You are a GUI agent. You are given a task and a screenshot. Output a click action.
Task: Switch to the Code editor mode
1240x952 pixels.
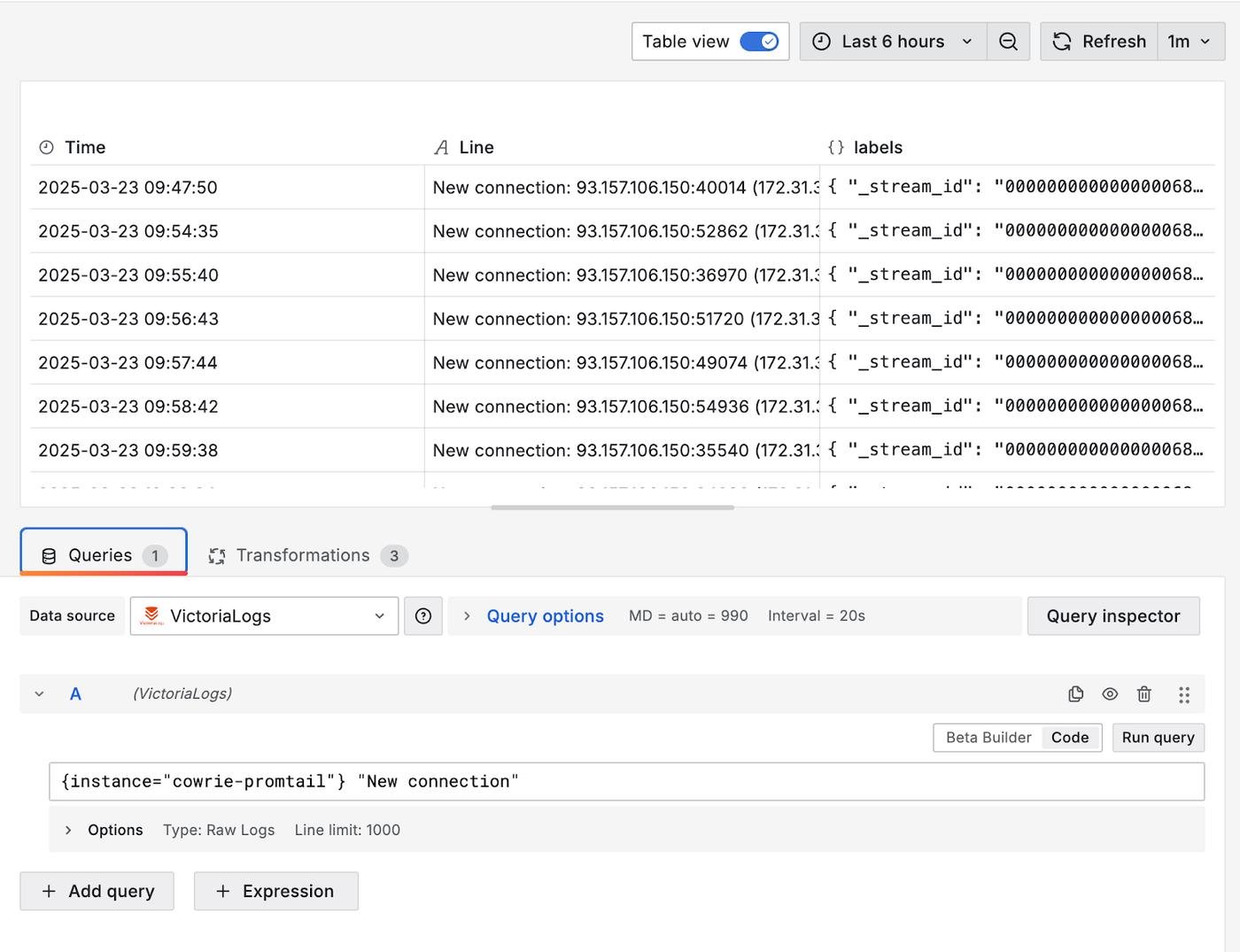pos(1070,738)
